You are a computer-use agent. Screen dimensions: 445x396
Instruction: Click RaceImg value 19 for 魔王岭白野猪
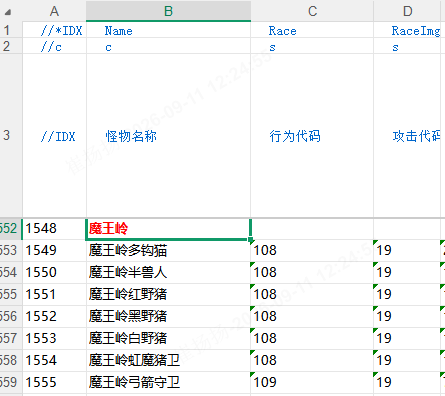[407, 338]
